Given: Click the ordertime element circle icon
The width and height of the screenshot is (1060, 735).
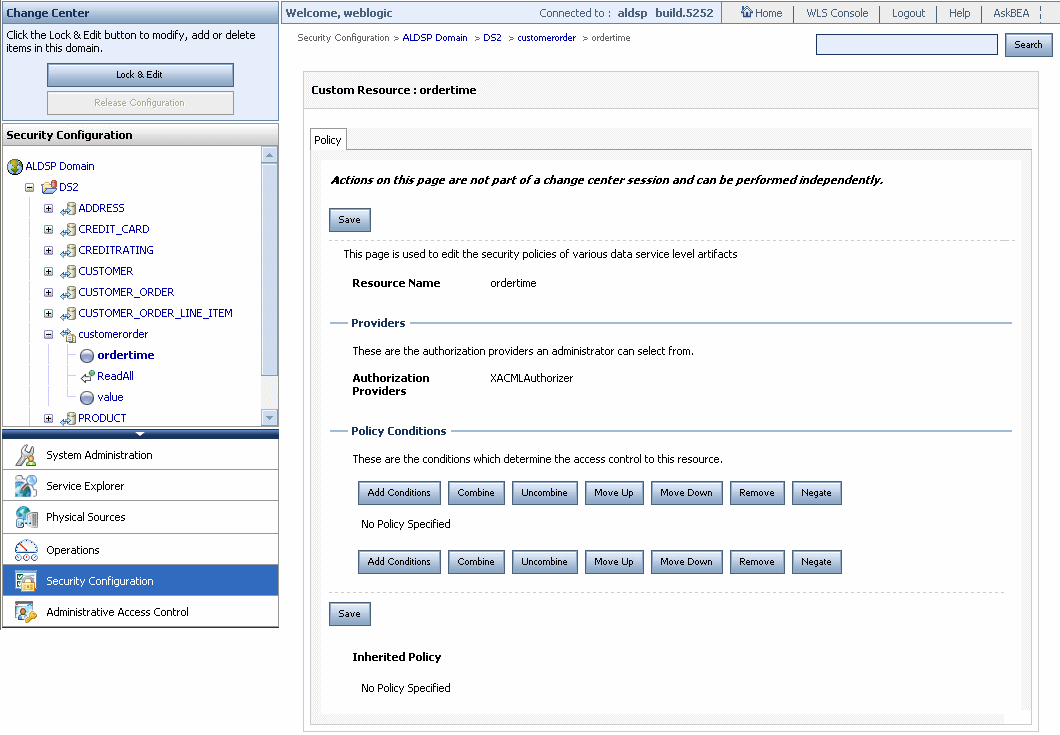Looking at the screenshot, I should coord(87,356).
